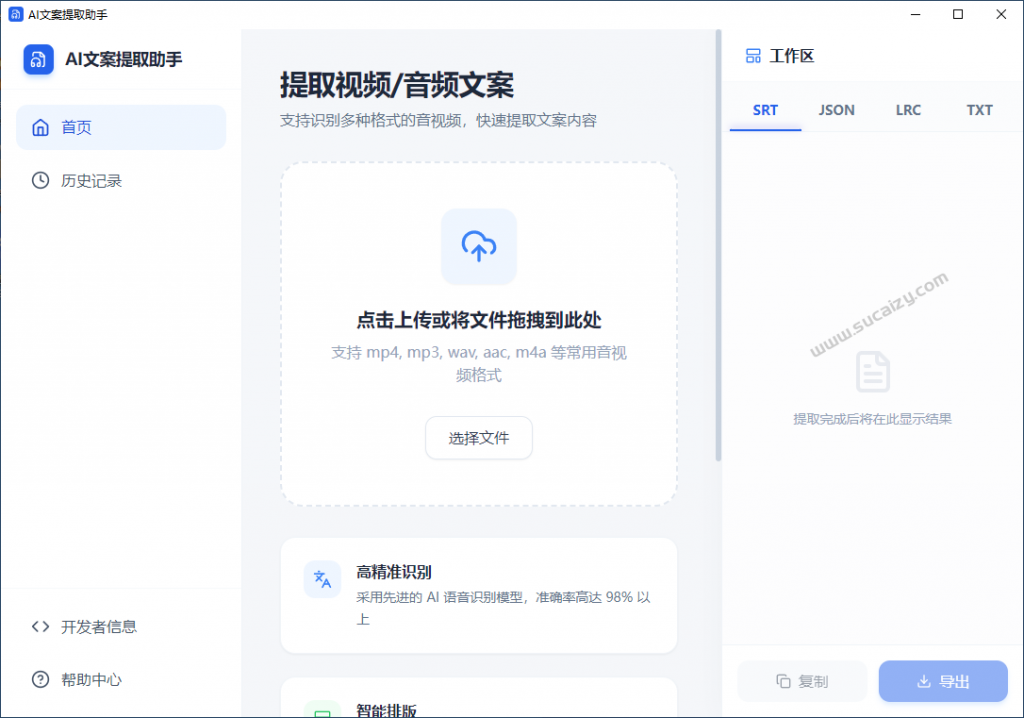Click the 选择文件 button

coord(479,438)
